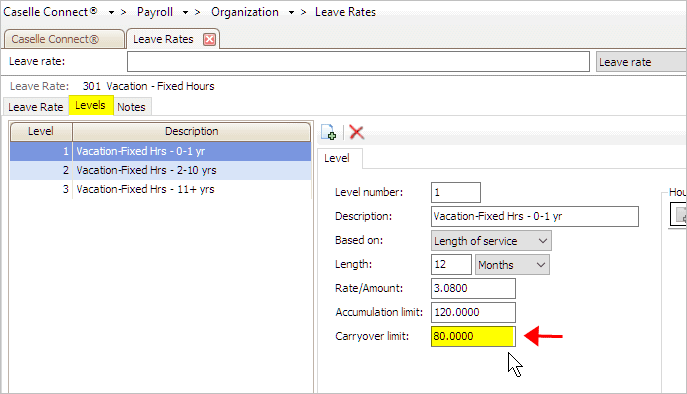Click the Length value field
This screenshot has height=394, width=687.
coord(451,264)
